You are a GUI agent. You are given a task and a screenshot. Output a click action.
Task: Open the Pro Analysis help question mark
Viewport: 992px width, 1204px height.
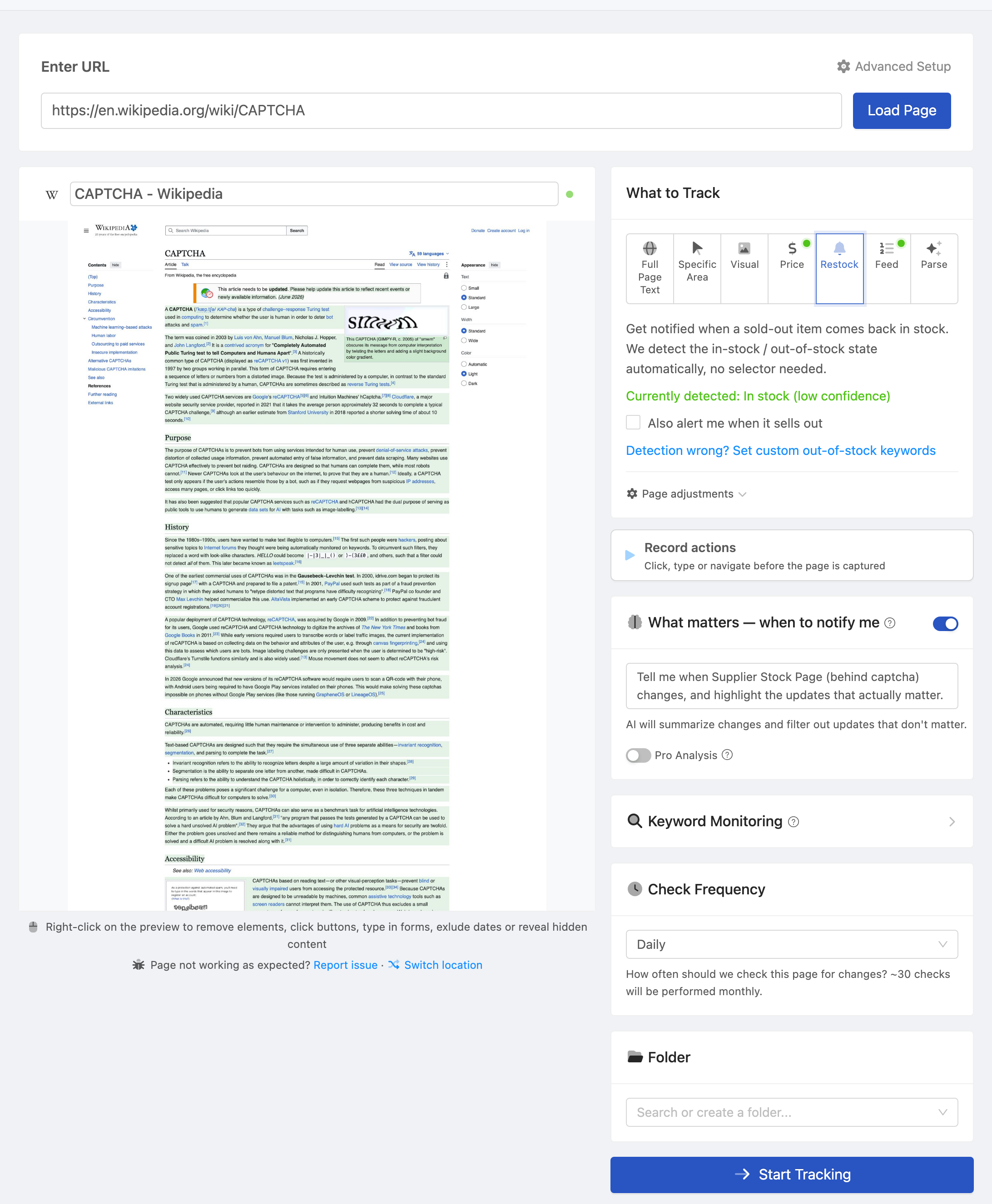727,755
